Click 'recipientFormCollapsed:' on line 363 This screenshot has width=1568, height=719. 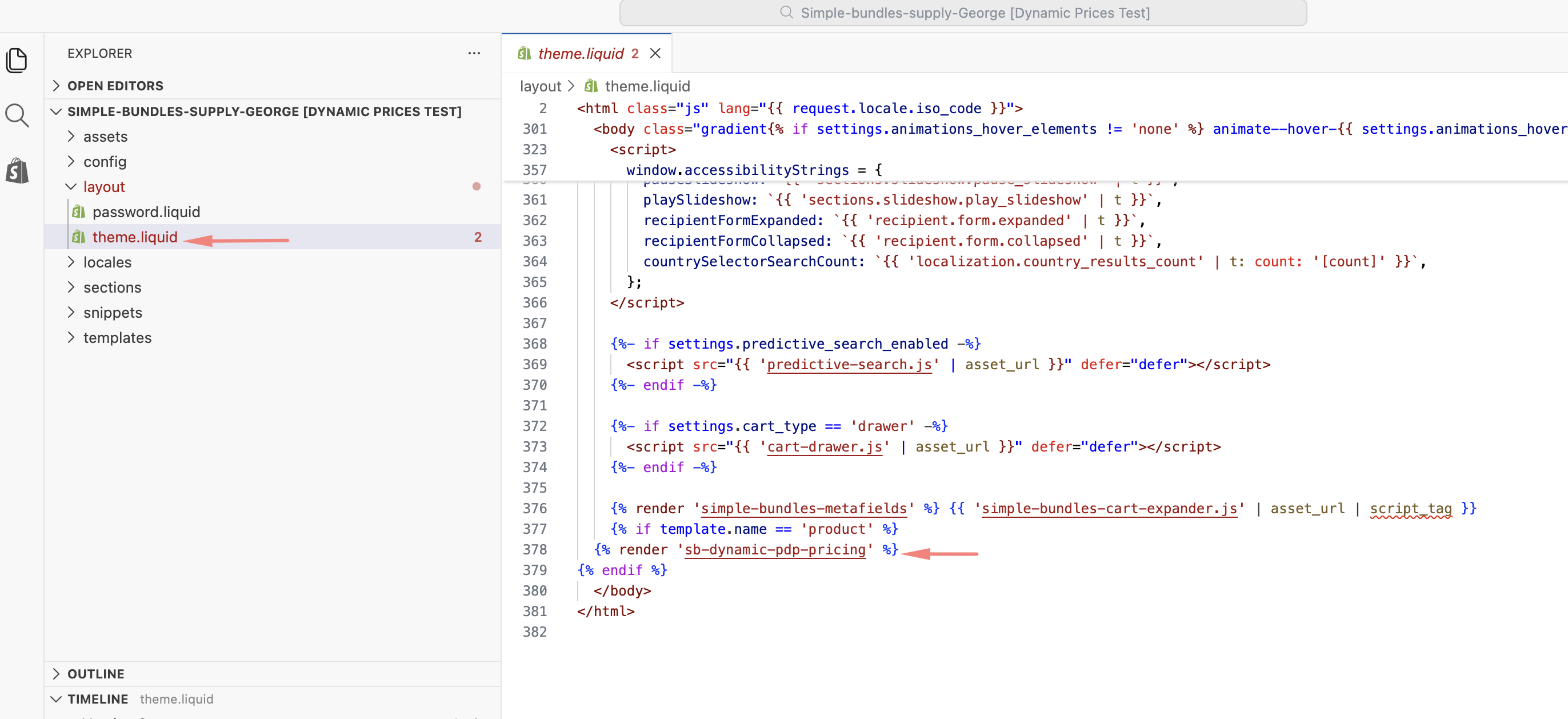738,241
